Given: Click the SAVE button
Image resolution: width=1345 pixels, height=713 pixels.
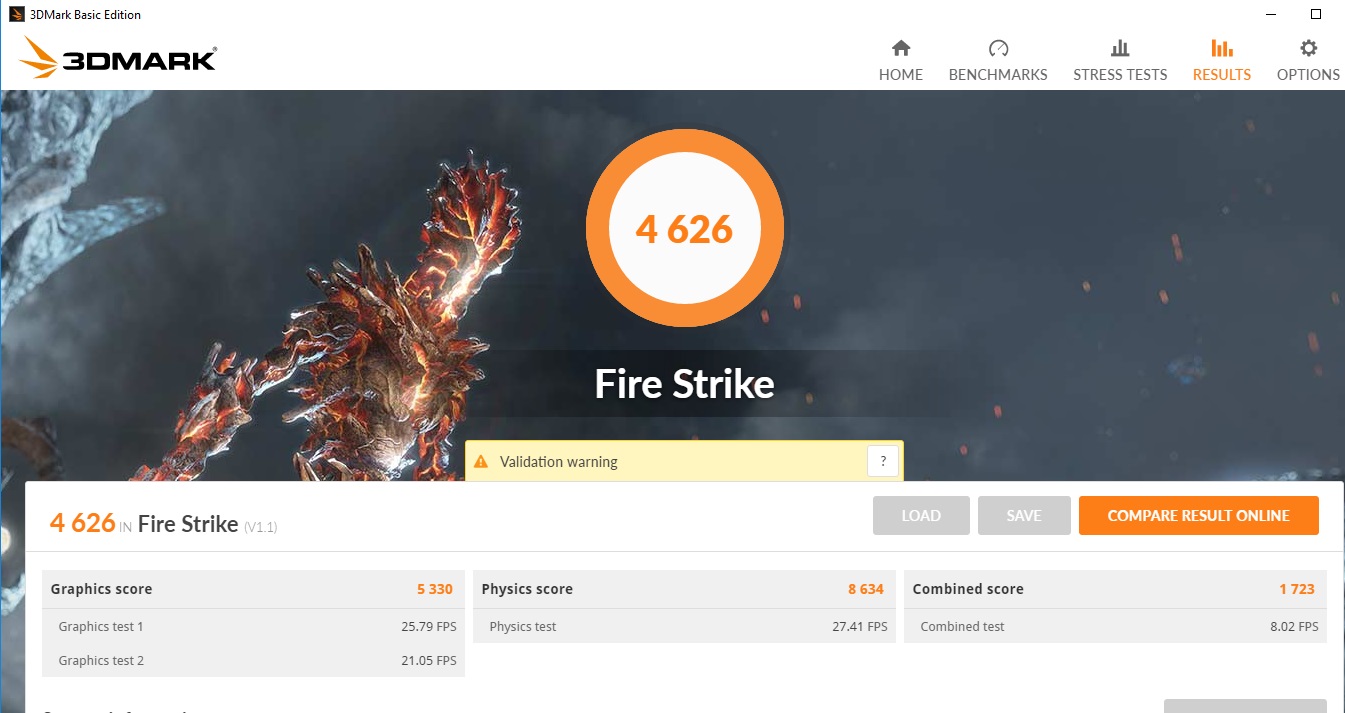Looking at the screenshot, I should (1024, 516).
